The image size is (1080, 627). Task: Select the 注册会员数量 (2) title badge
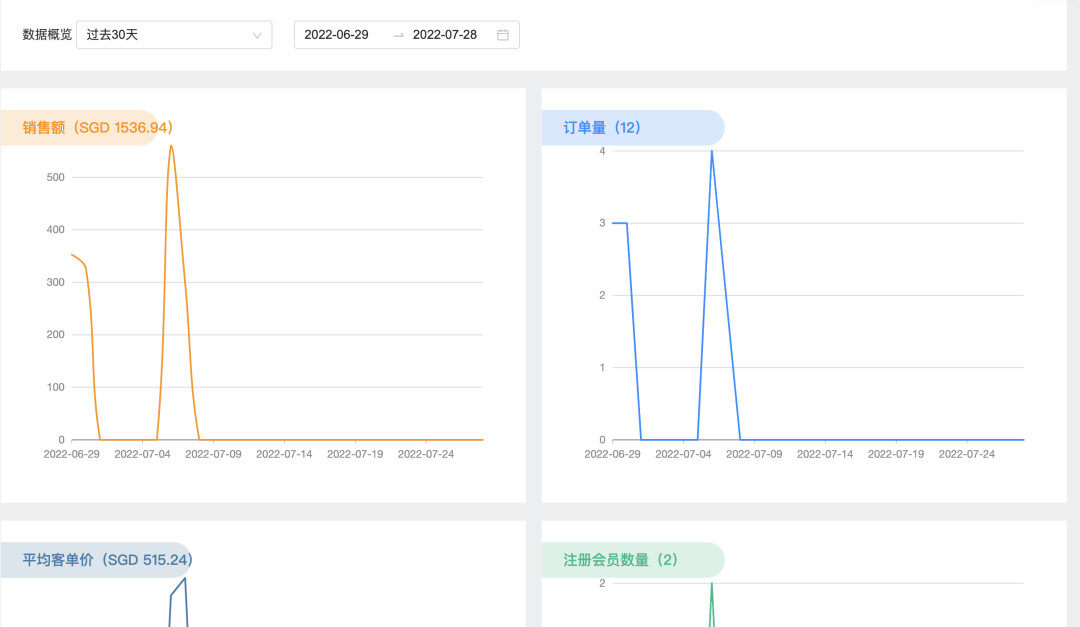tap(620, 560)
